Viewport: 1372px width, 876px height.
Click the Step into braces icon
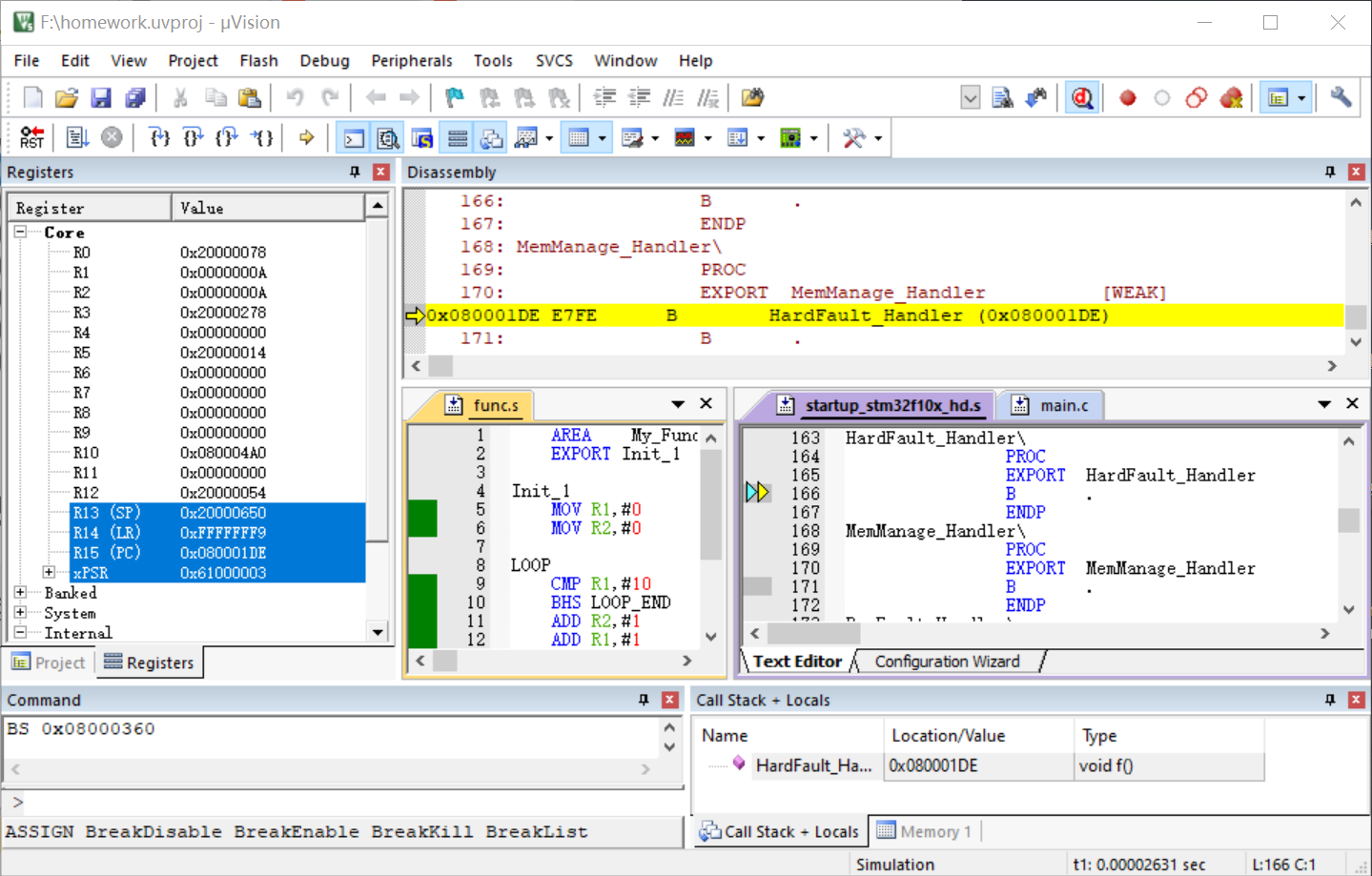tap(160, 137)
